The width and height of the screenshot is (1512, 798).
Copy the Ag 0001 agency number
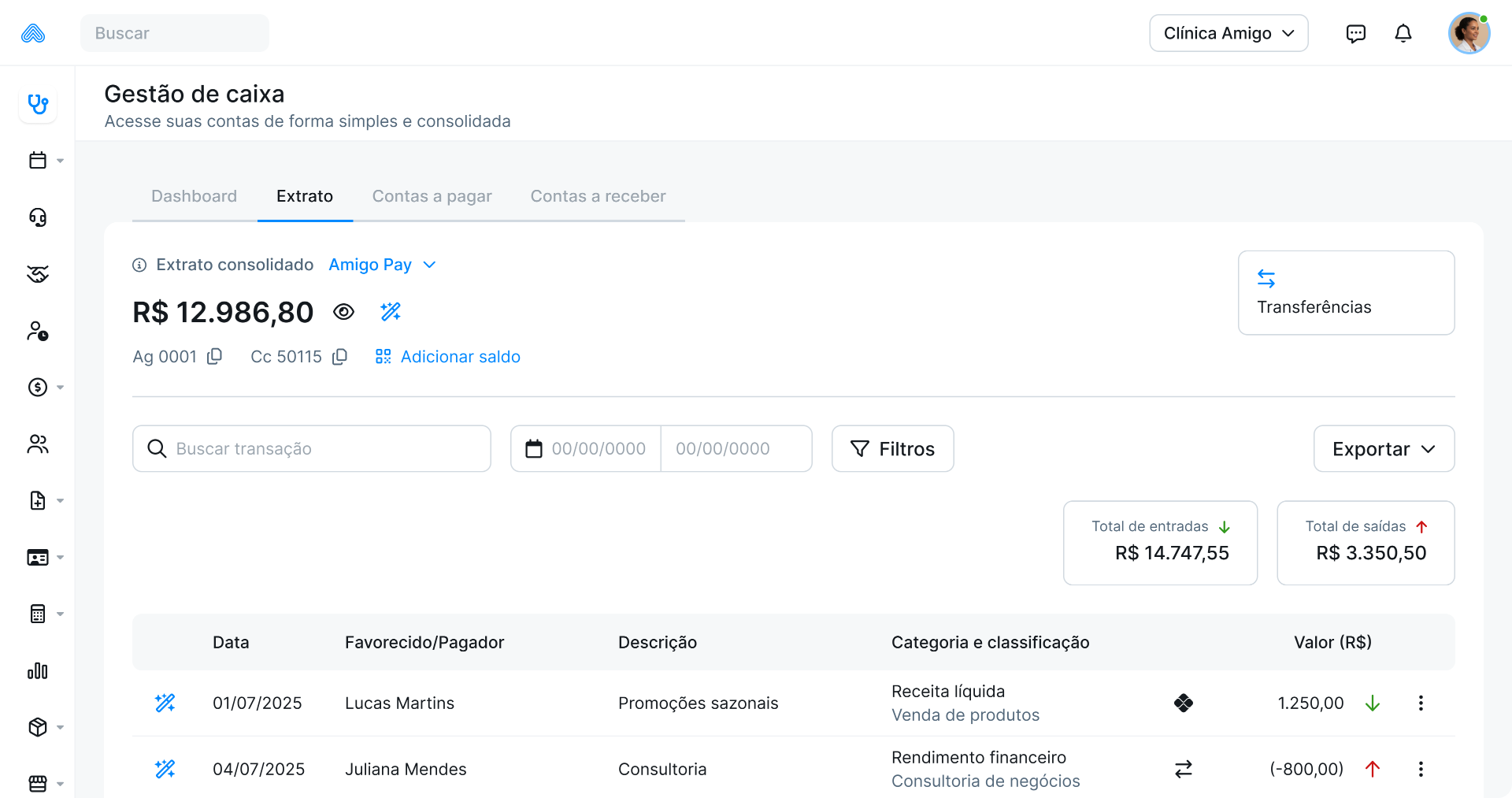pyautogui.click(x=214, y=357)
